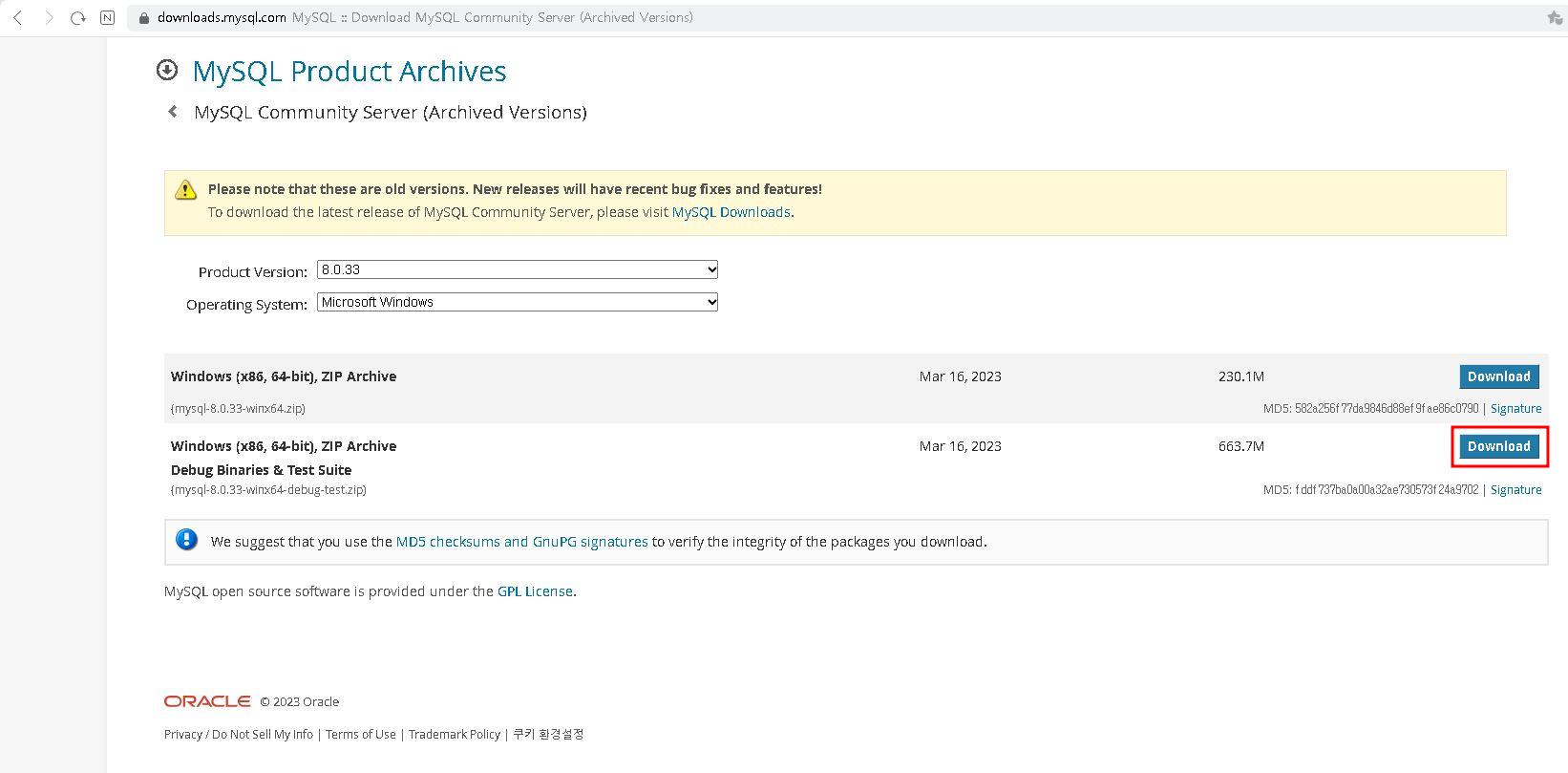The image size is (1568, 773).
Task: Click the lock icon beside downloads.mysql.com
Action: (x=144, y=18)
